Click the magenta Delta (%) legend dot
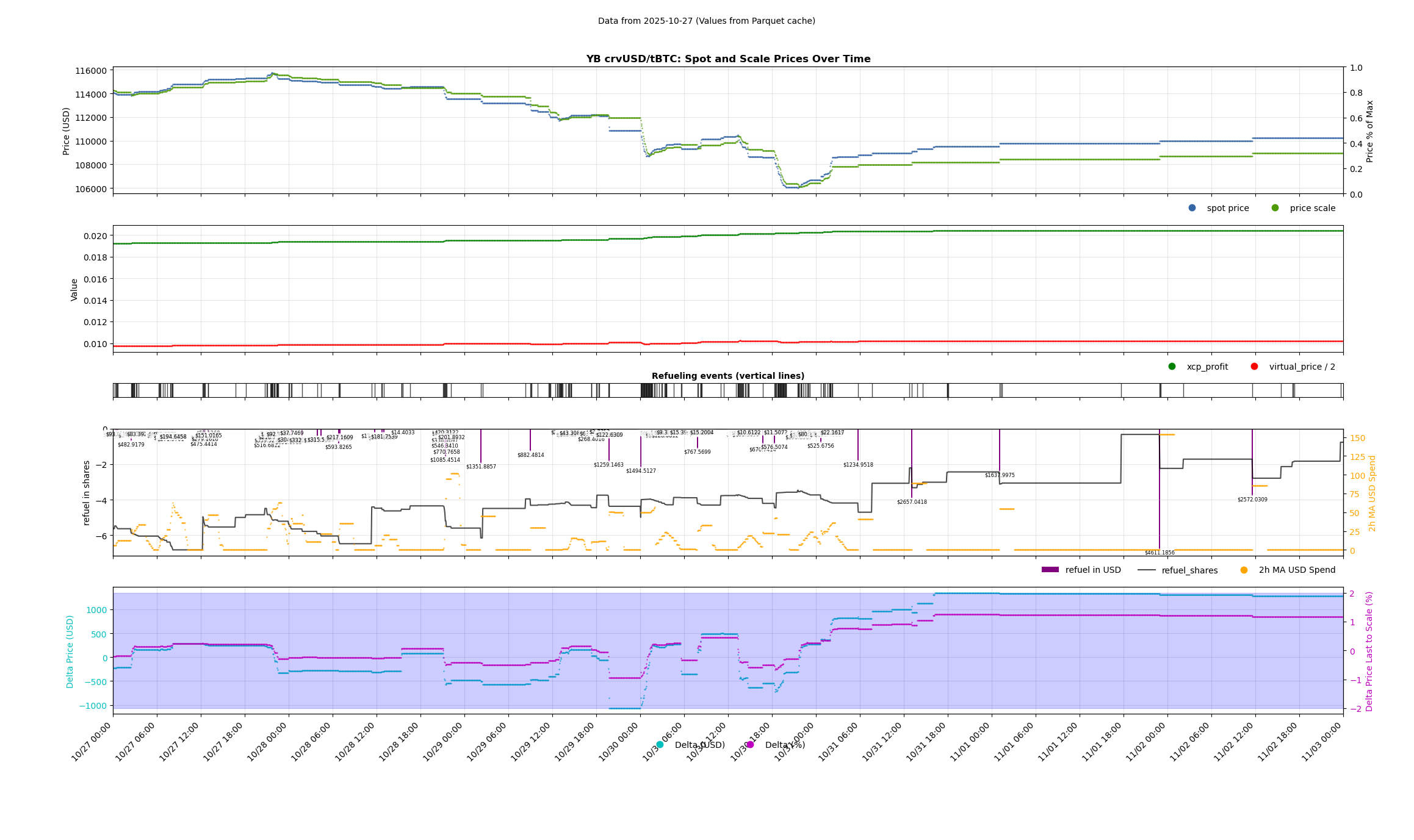 coord(750,745)
